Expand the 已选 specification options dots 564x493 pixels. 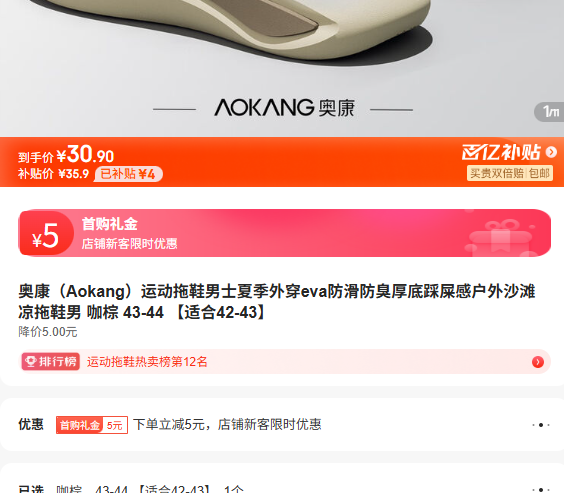pos(541,490)
